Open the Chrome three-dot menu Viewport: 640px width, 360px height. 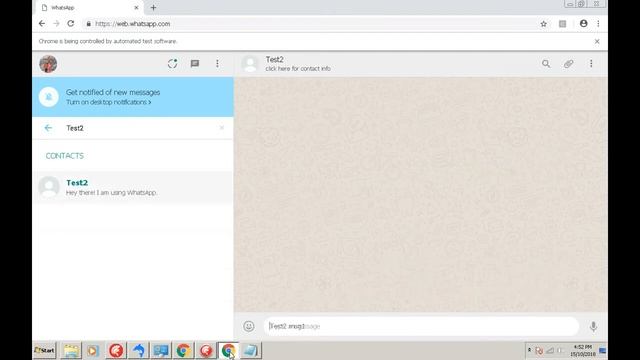pos(598,24)
